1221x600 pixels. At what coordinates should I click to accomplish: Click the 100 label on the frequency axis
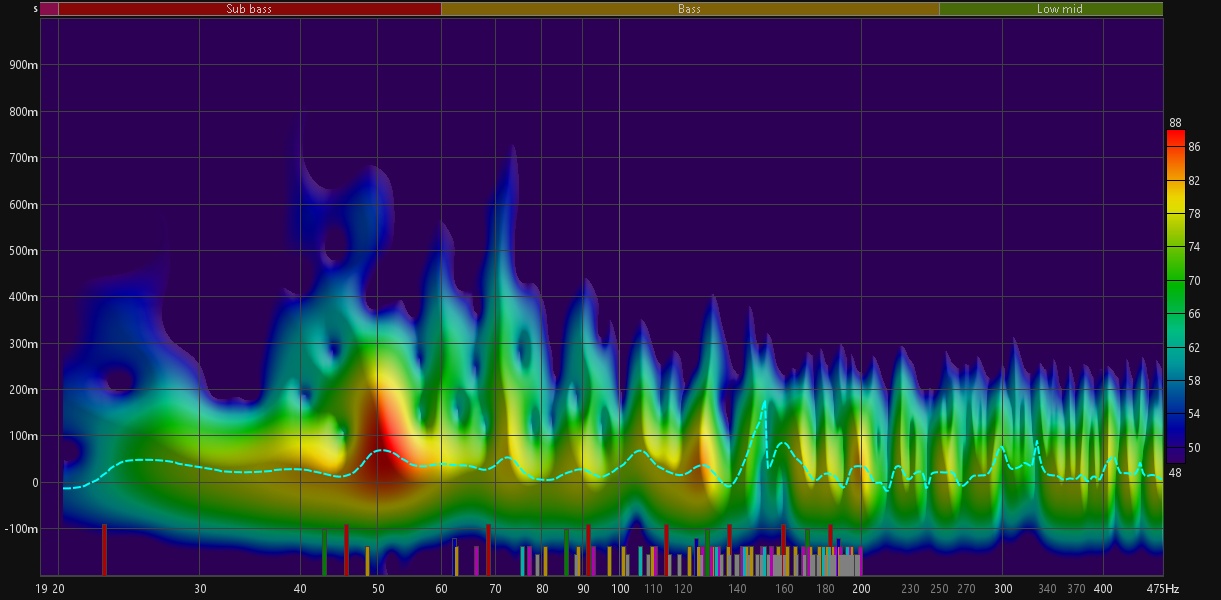pos(620,589)
